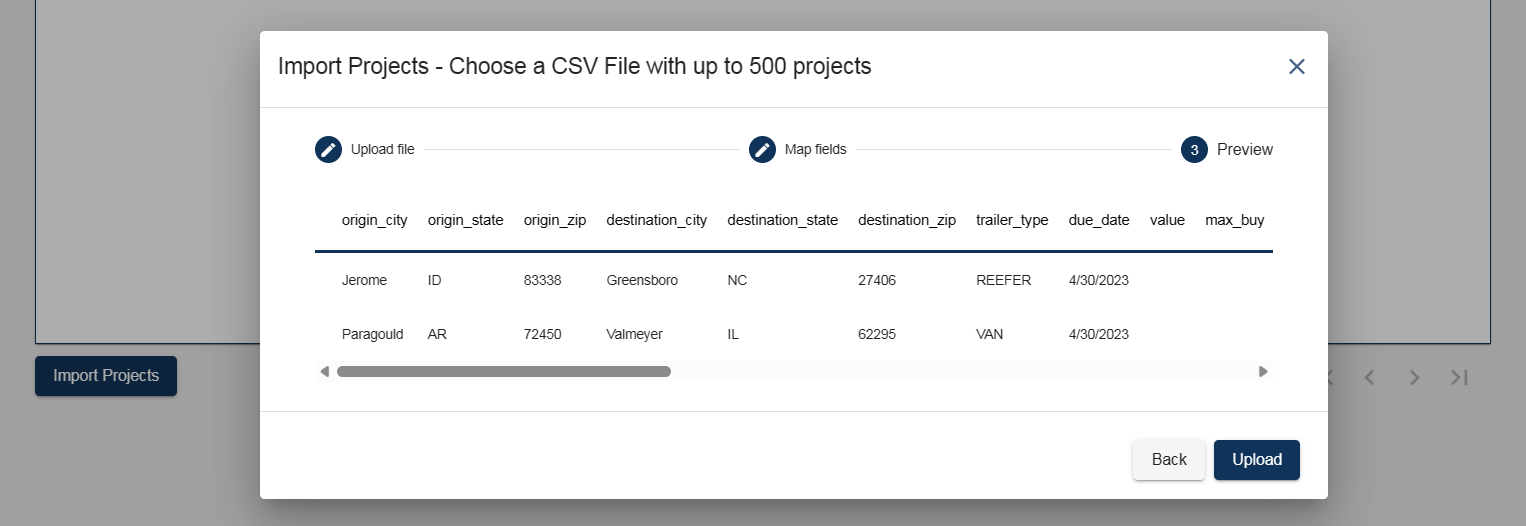This screenshot has height=526, width=1526.
Task: Select the Jerome row origin city cell
Action: pos(364,281)
